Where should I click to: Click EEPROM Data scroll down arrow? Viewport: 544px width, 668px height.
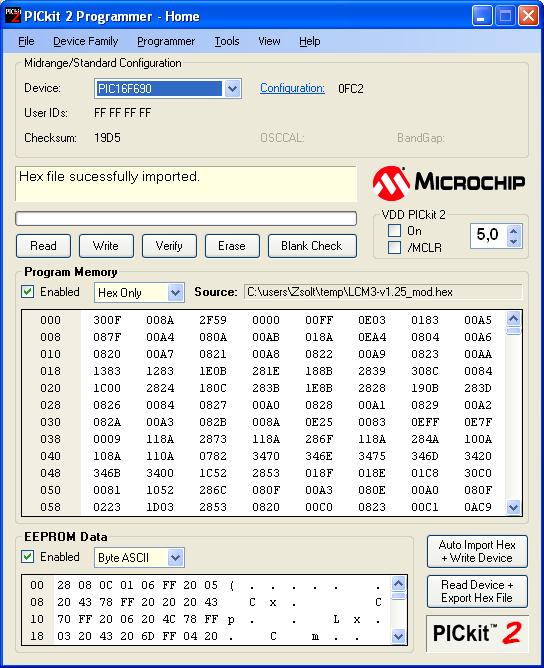point(398,636)
